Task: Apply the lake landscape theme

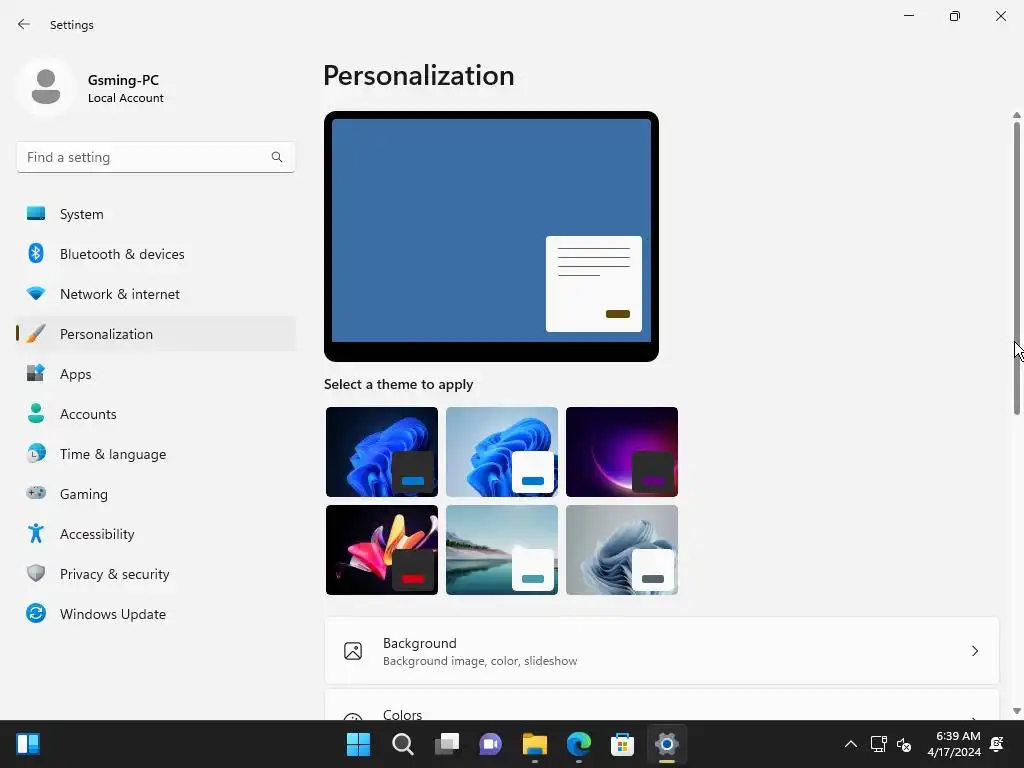Action: [x=502, y=550]
